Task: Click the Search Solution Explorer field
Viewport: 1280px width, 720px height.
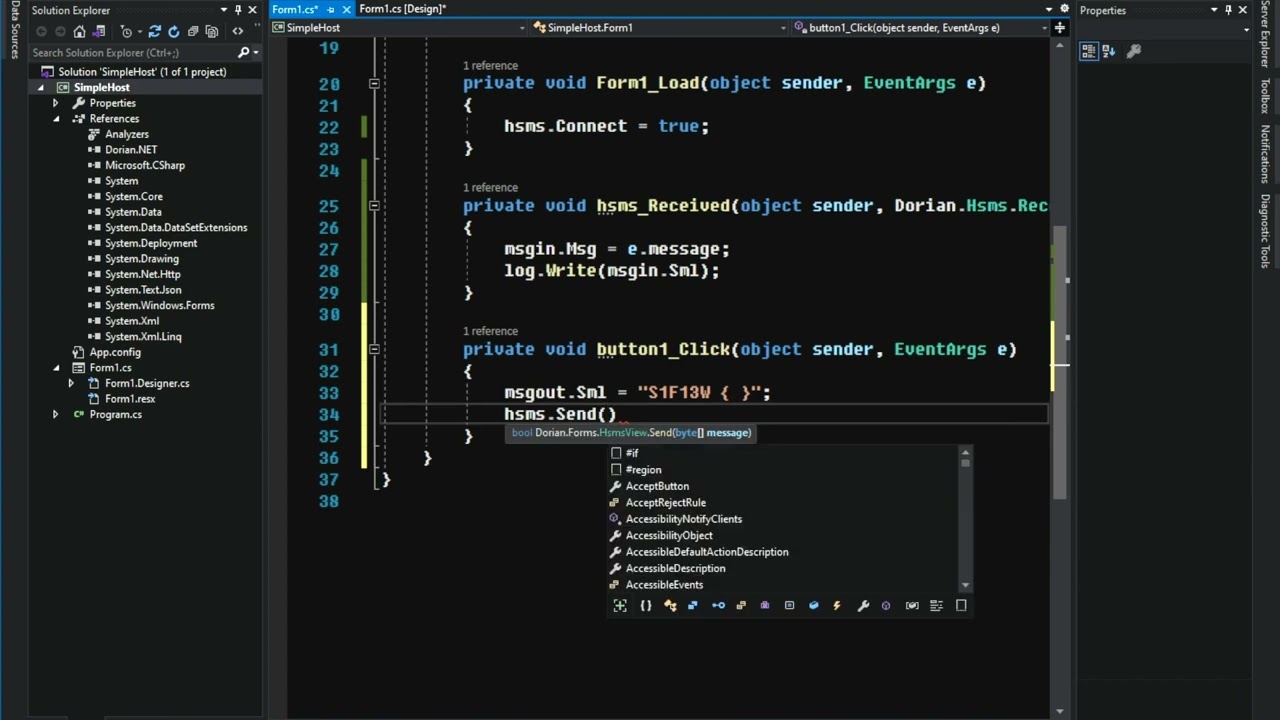Action: (x=133, y=52)
